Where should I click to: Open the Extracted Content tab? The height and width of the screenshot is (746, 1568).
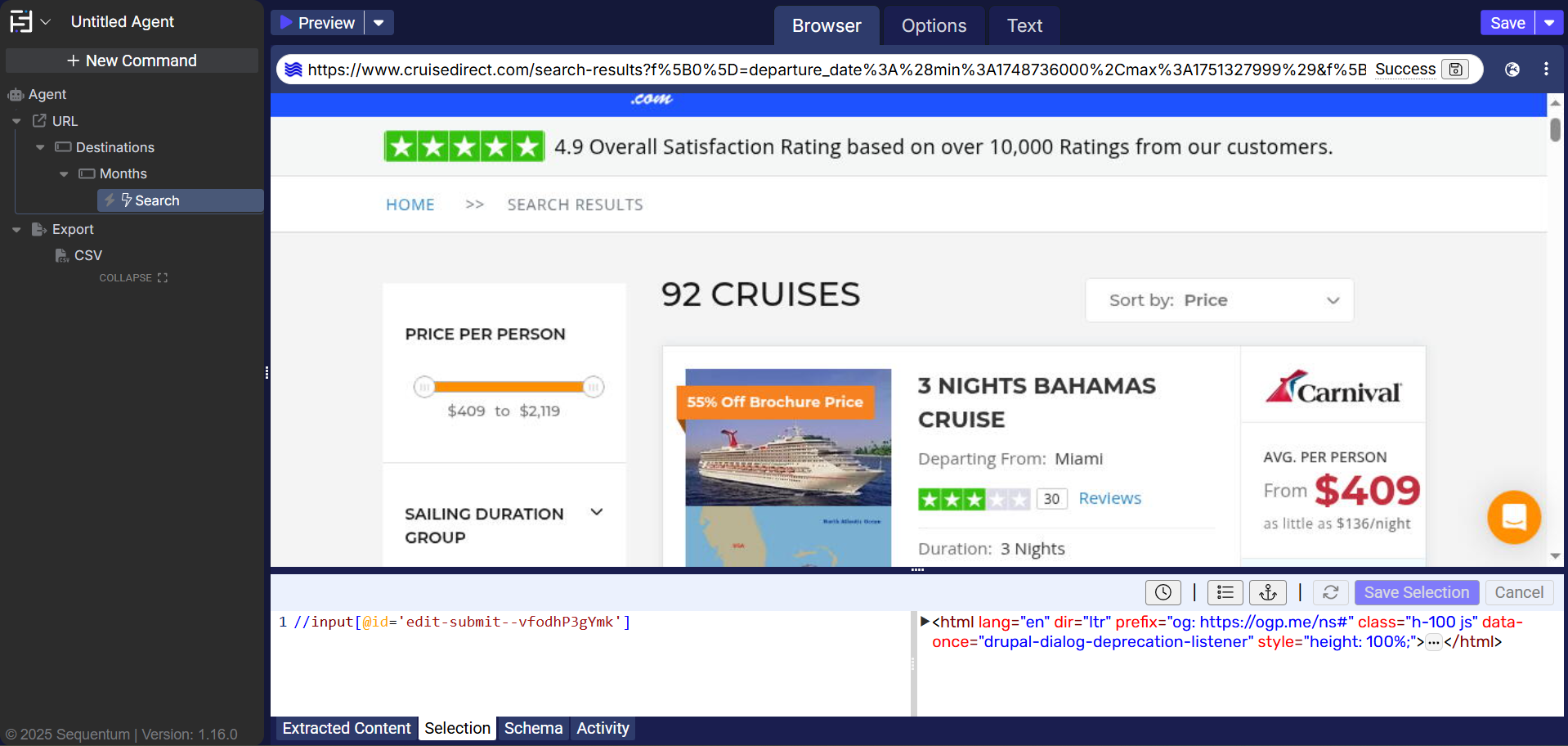click(346, 728)
